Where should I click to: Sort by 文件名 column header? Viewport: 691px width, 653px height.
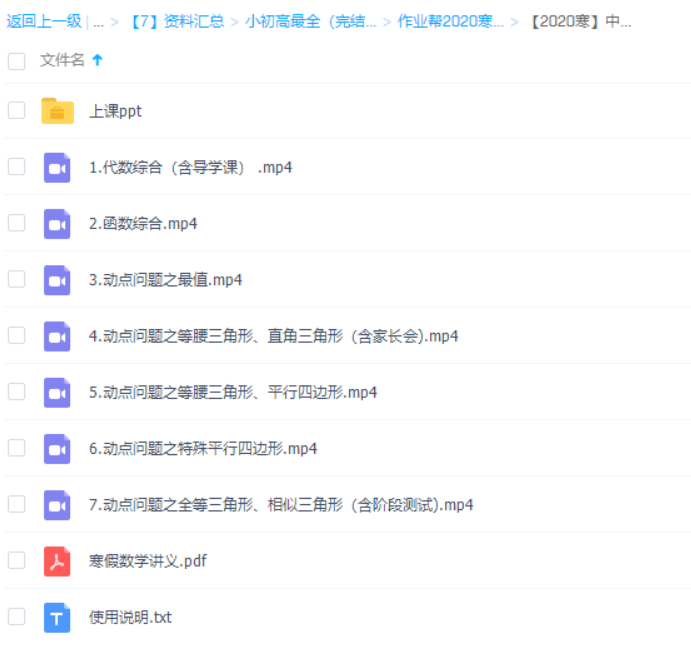click(x=62, y=60)
